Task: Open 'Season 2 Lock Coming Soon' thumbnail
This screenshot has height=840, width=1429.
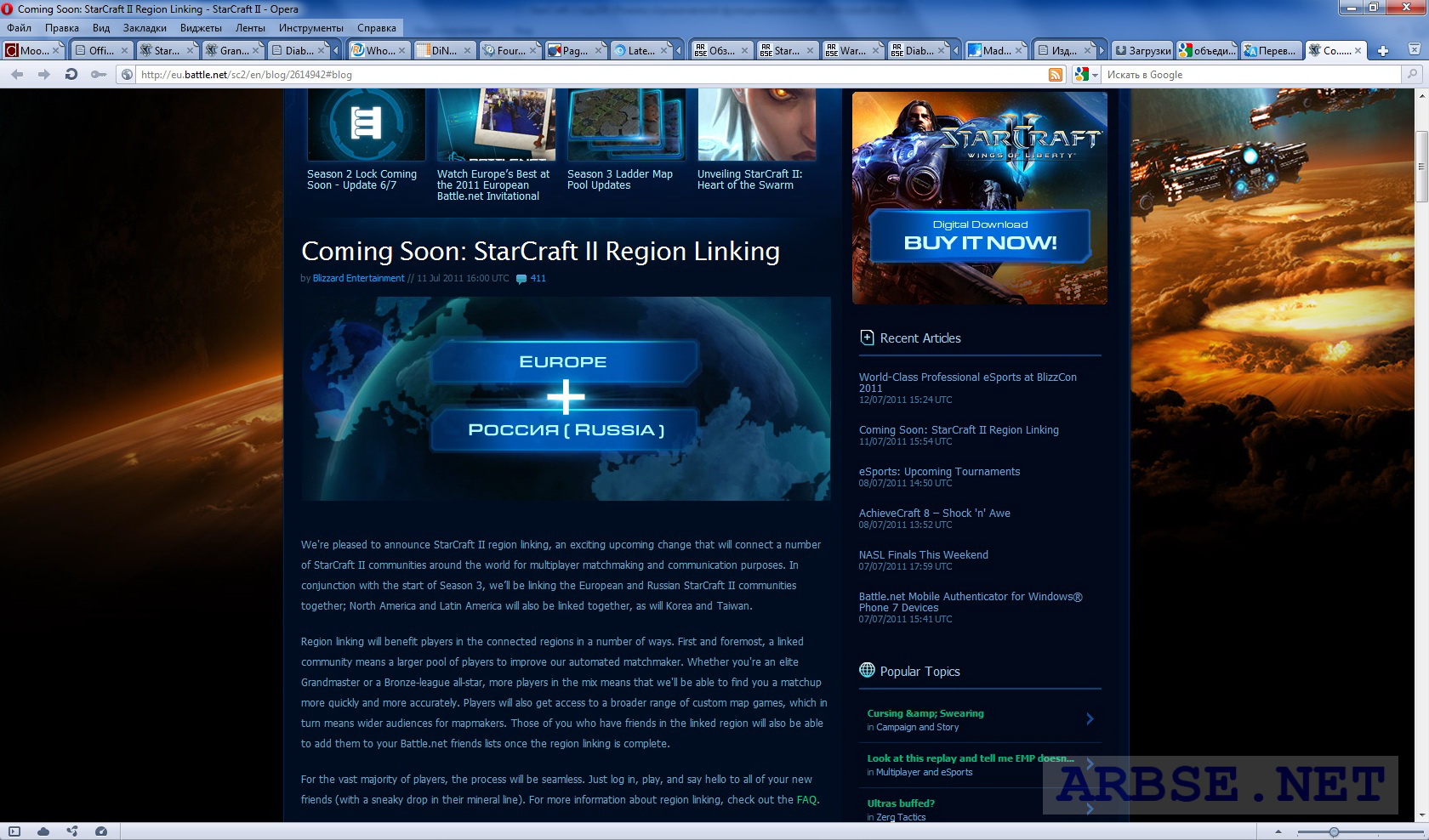Action: (x=366, y=126)
